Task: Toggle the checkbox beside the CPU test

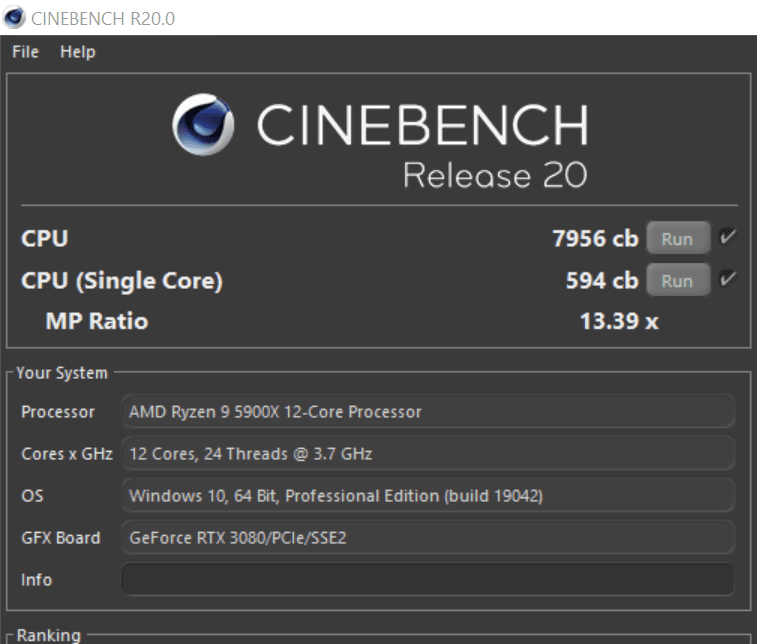Action: pos(727,237)
